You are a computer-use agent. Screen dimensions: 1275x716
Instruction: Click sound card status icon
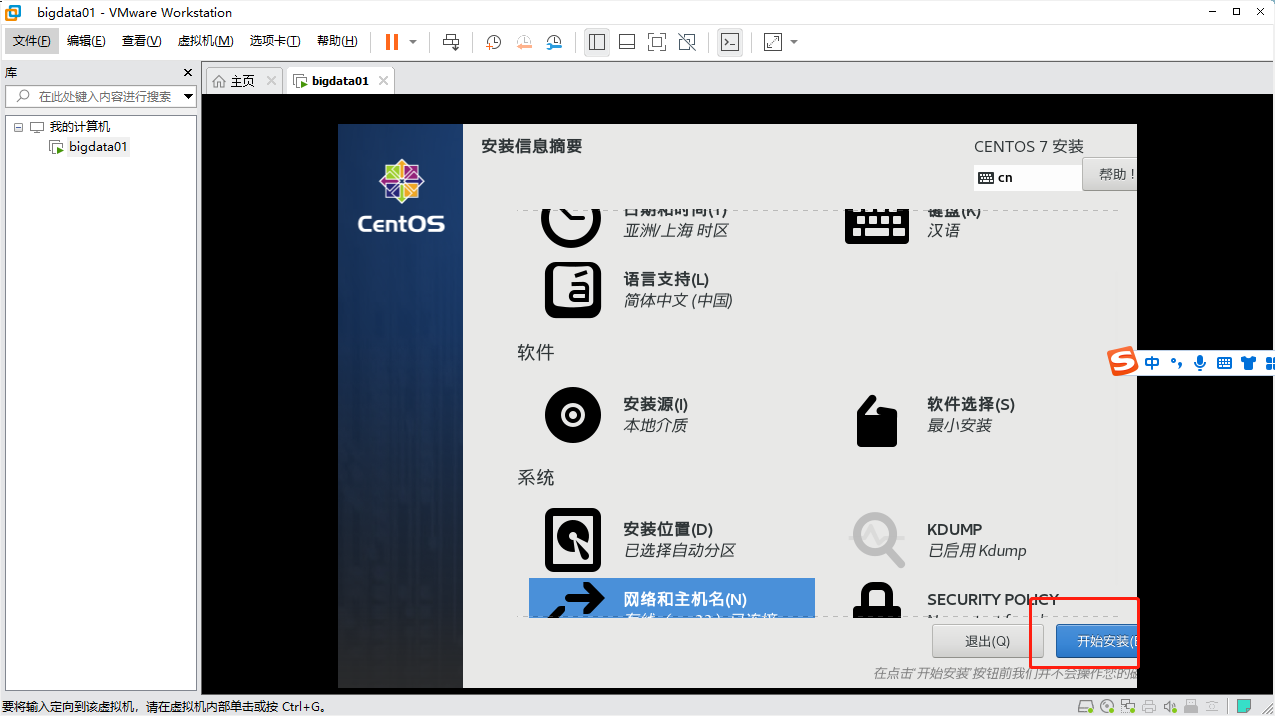pos(1170,706)
